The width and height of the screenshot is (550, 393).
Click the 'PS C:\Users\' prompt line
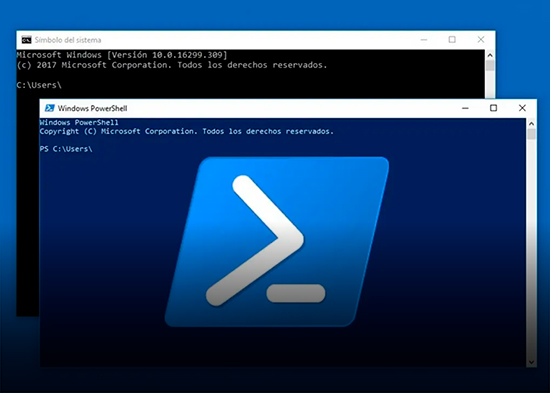66,149
